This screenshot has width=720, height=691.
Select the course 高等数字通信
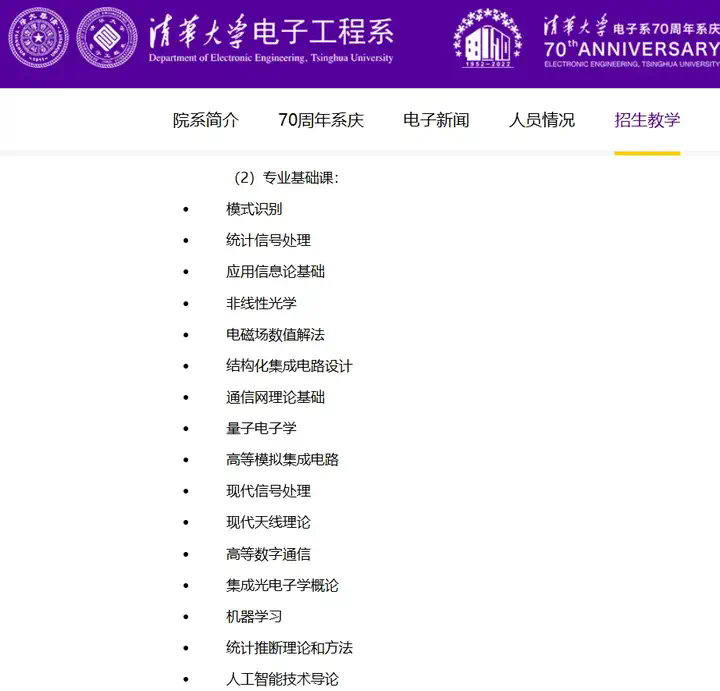coord(268,554)
